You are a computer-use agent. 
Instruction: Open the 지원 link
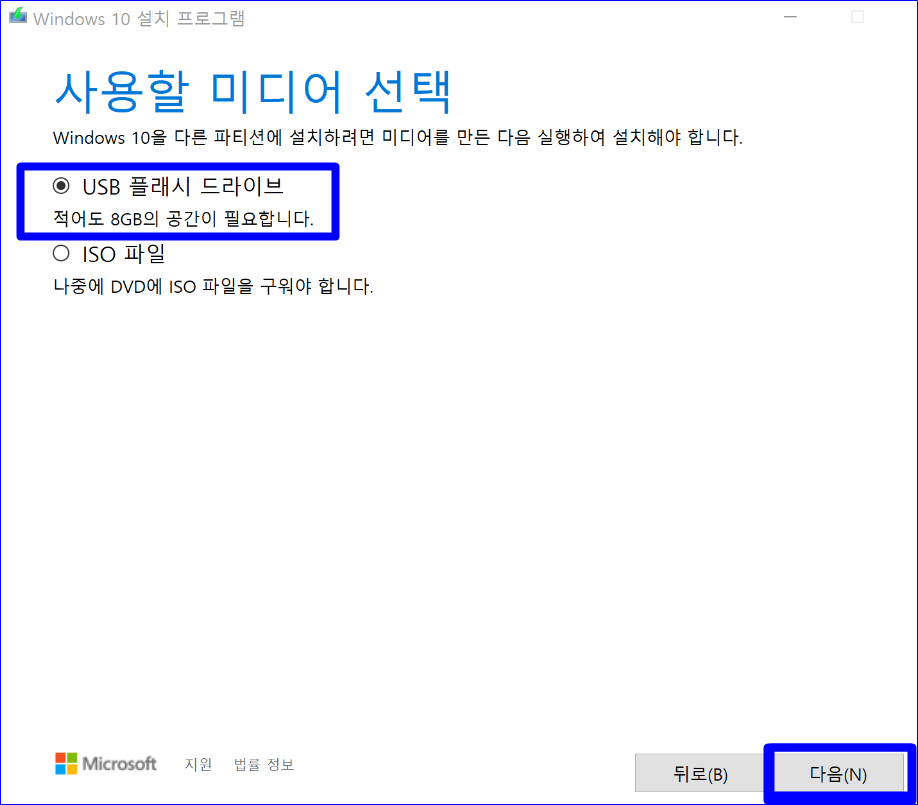(198, 764)
